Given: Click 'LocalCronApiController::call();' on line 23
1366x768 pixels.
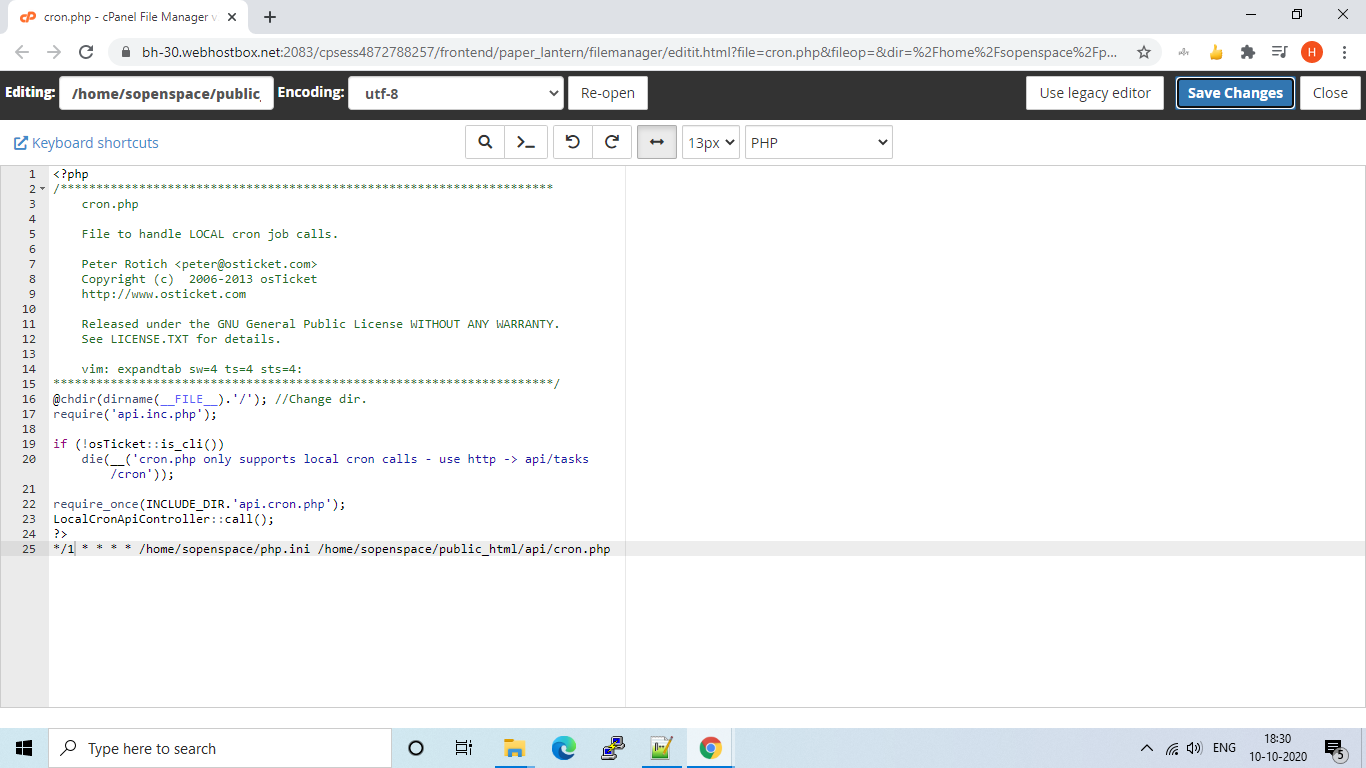Looking at the screenshot, I should click(x=163, y=519).
